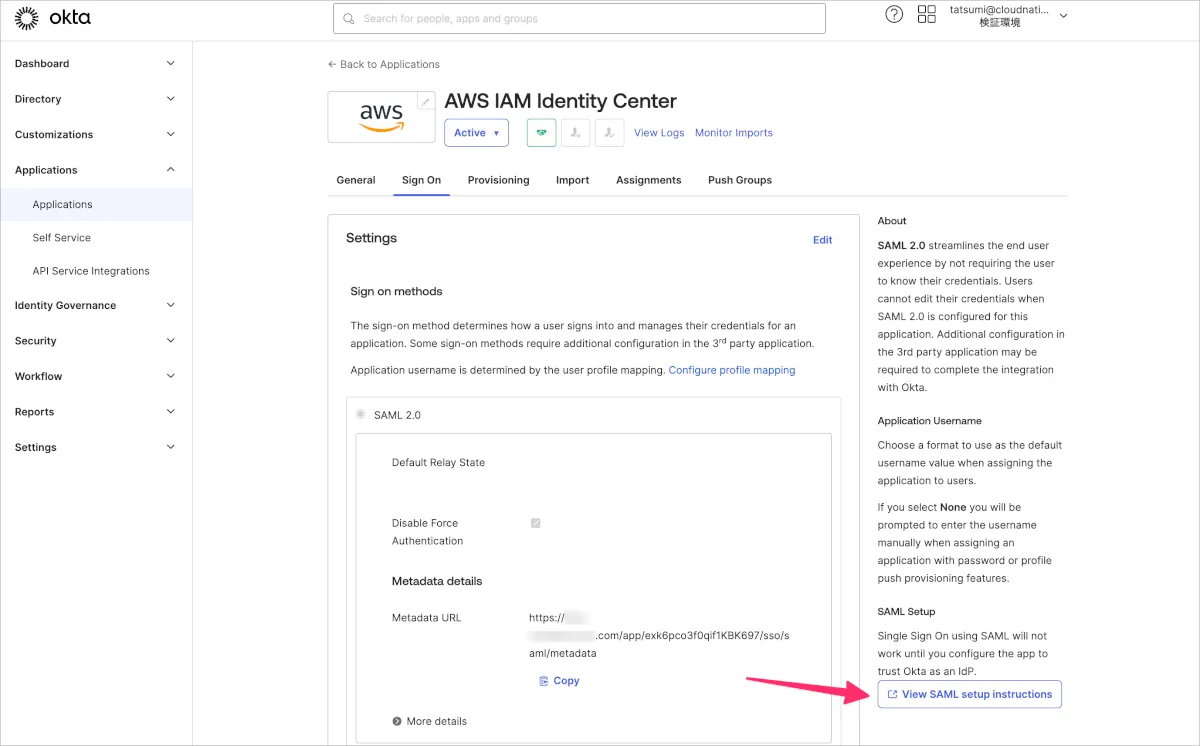Screen dimensions: 1200x746
Task: Click the green handshake icon
Action: pyautogui.click(x=541, y=133)
